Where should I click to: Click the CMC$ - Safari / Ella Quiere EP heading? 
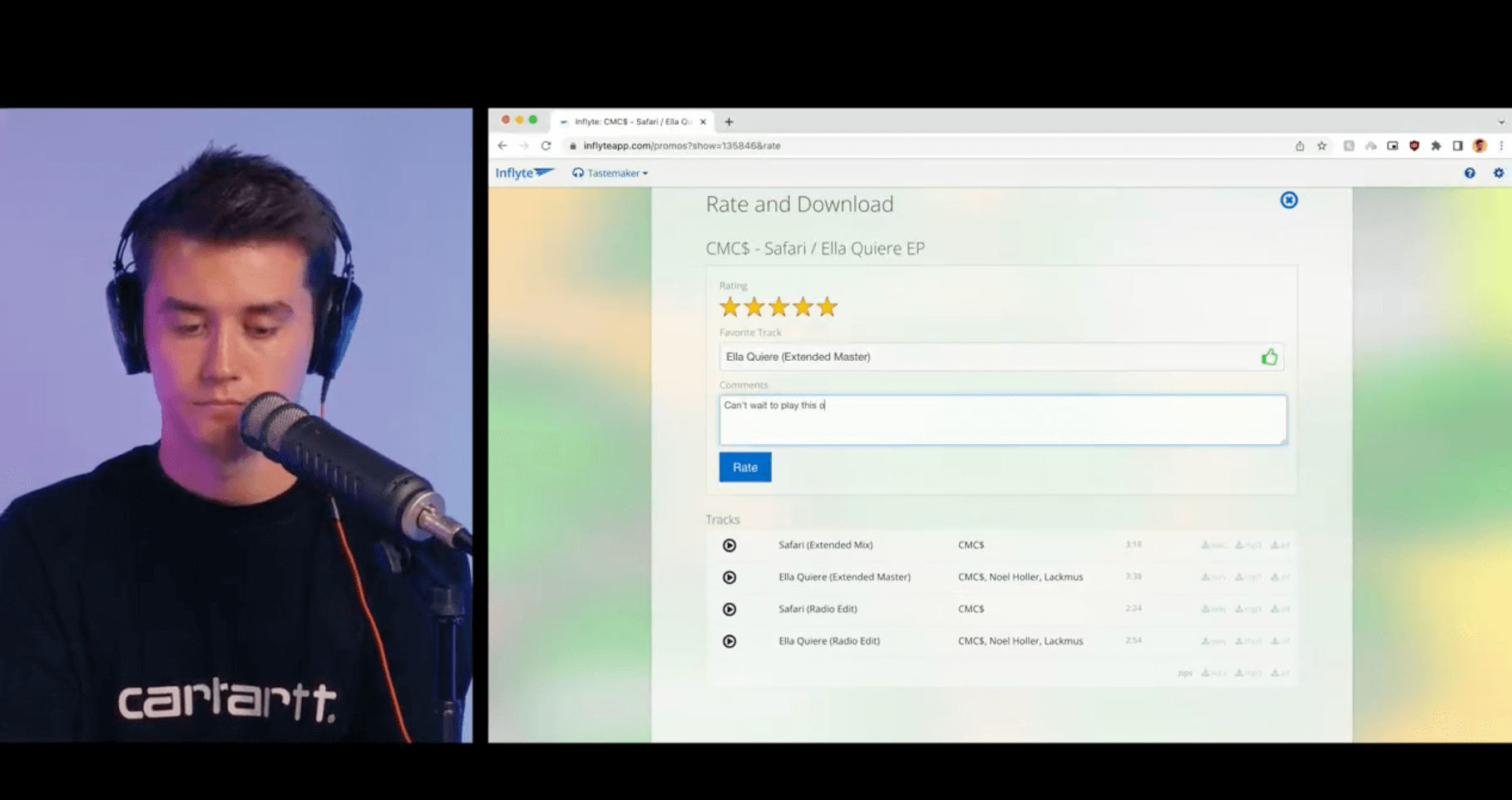tap(815, 249)
